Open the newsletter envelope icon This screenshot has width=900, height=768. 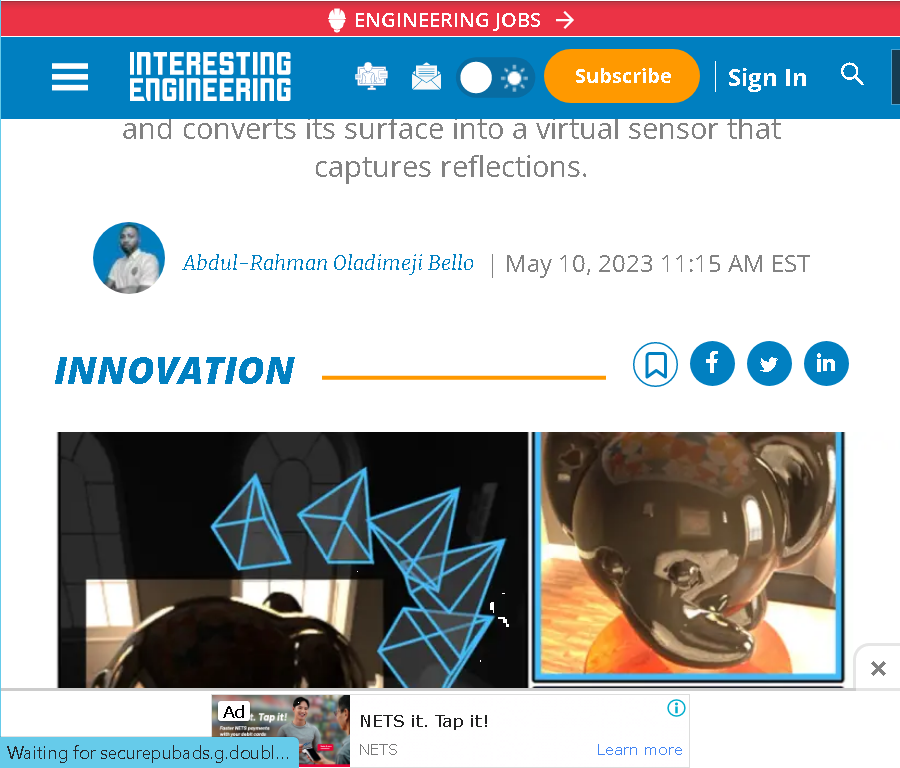pos(426,77)
